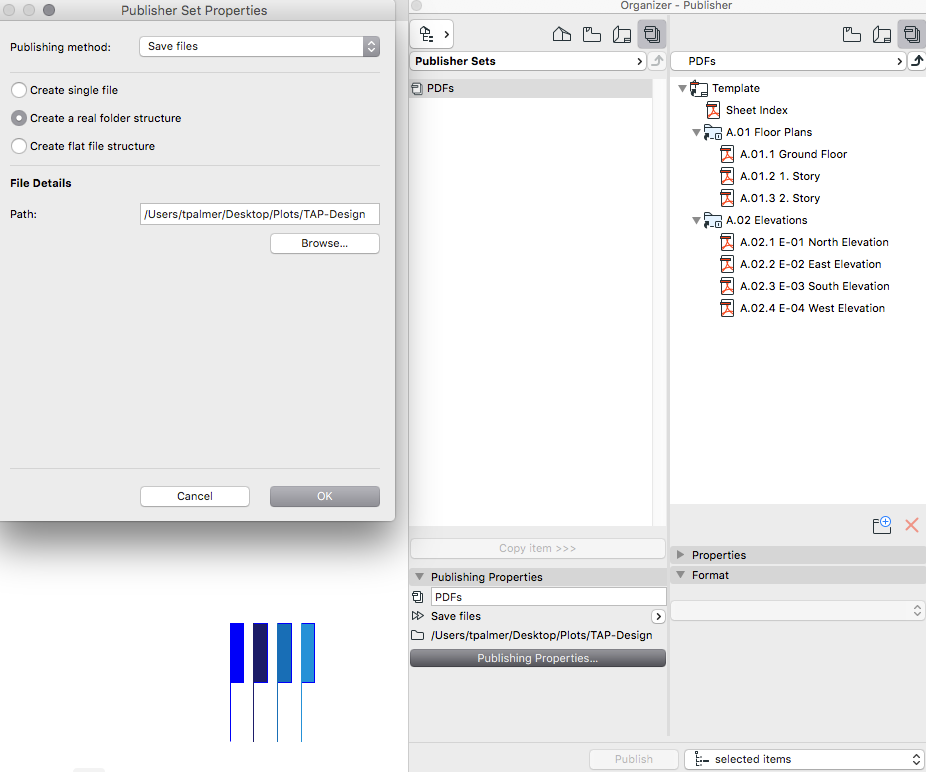Click the folder icon beside the publish path
This screenshot has width=926, height=772.
[419, 635]
